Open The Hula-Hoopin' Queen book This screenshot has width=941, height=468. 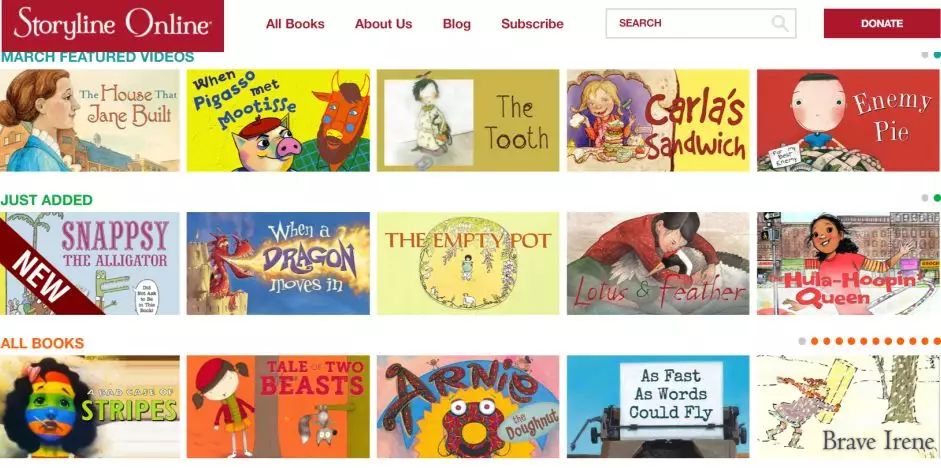tap(848, 263)
